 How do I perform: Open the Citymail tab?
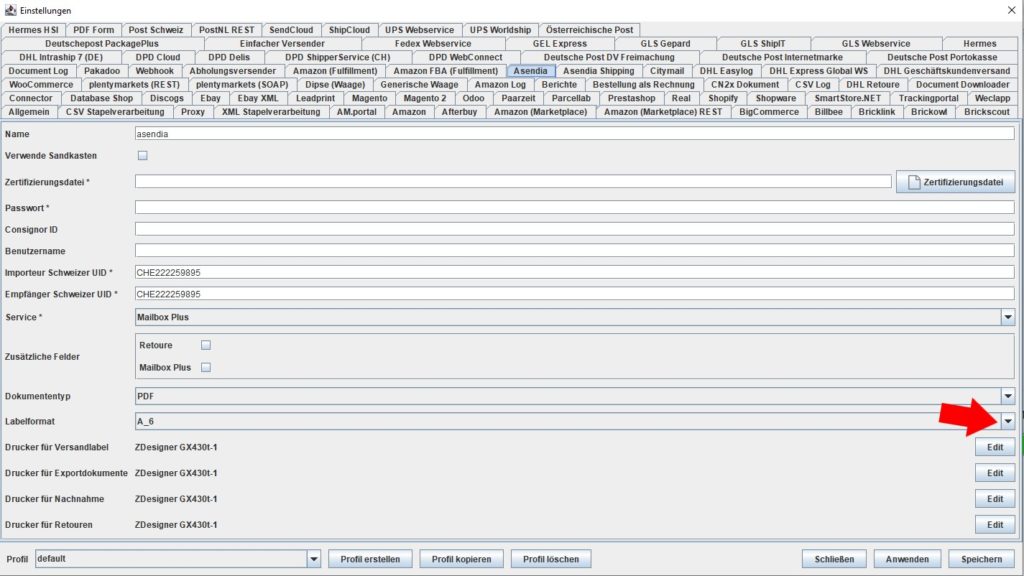click(667, 71)
